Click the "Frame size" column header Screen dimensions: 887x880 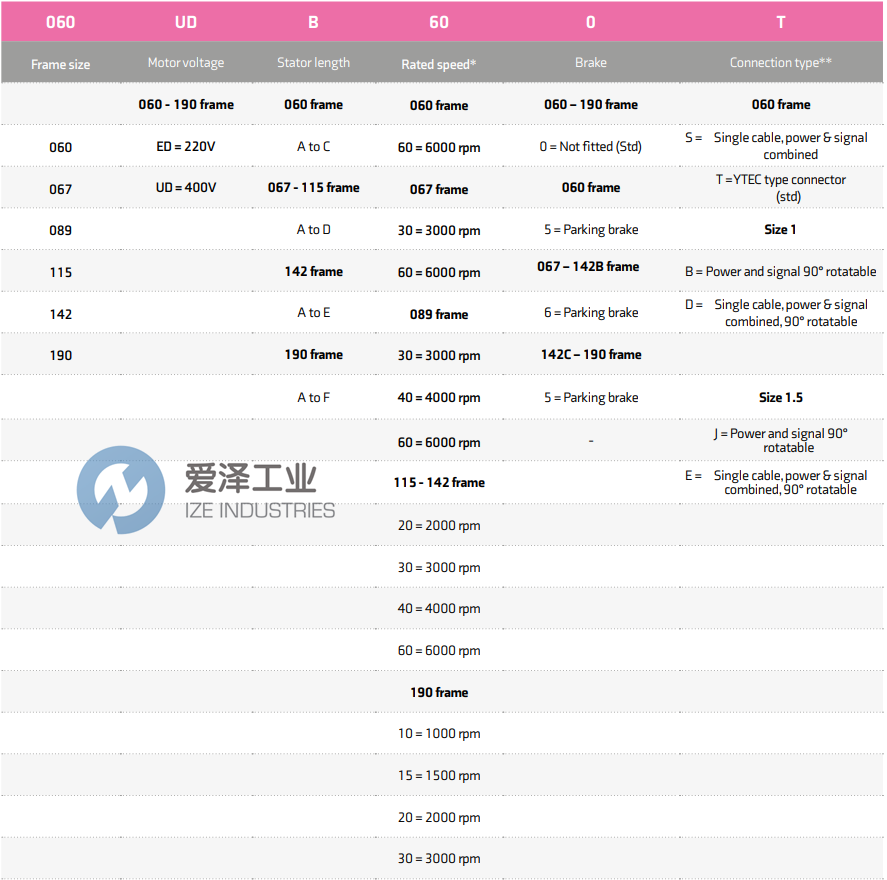(60, 62)
